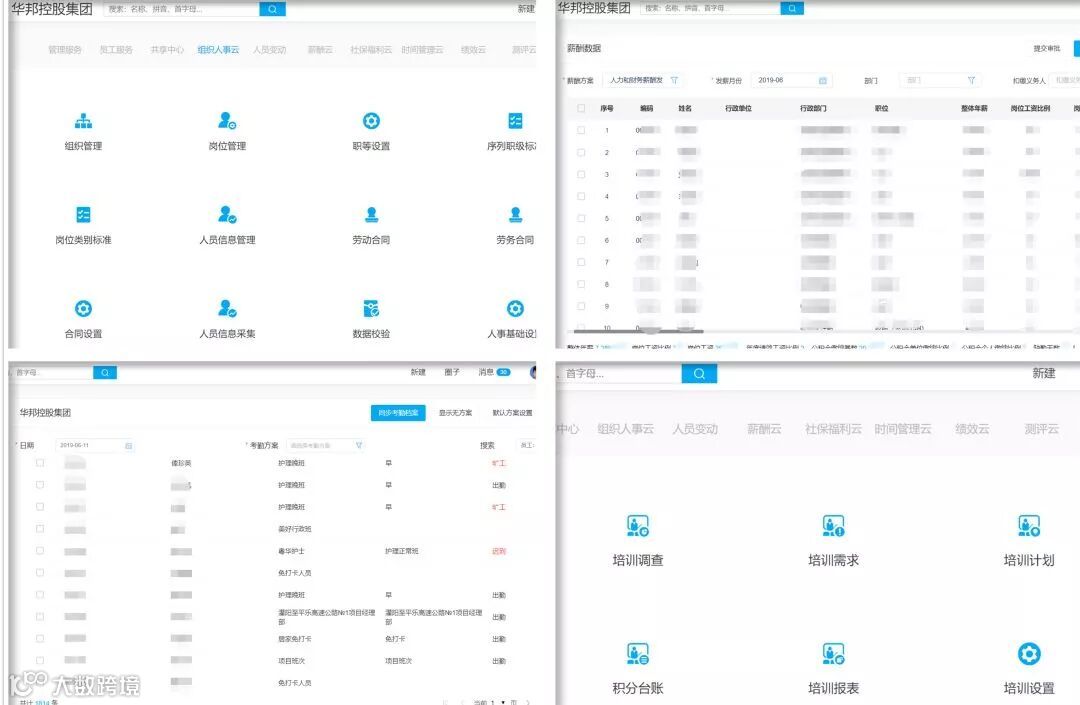The image size is (1080, 705).
Task: Open the 劳动合同 icon
Action: (x=371, y=215)
